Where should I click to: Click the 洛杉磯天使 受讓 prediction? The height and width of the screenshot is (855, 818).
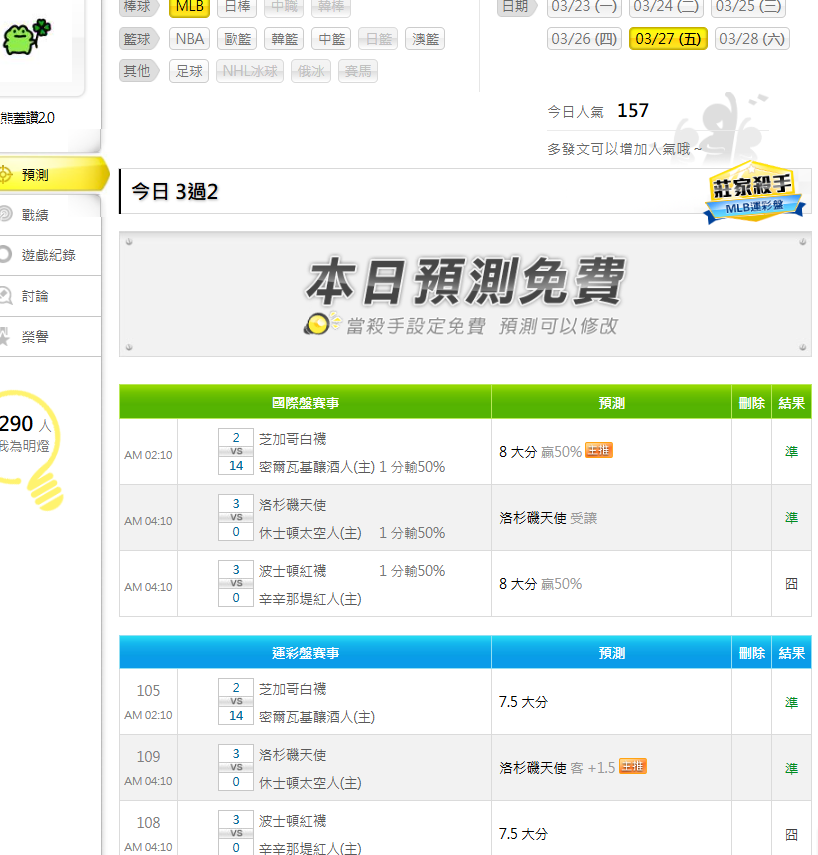[x=548, y=518]
